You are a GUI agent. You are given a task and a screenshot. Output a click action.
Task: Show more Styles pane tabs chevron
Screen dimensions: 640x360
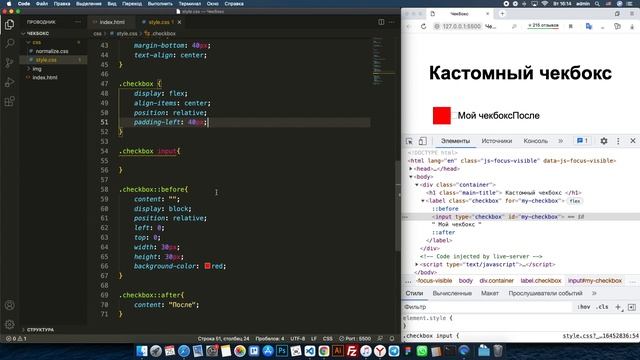(594, 293)
